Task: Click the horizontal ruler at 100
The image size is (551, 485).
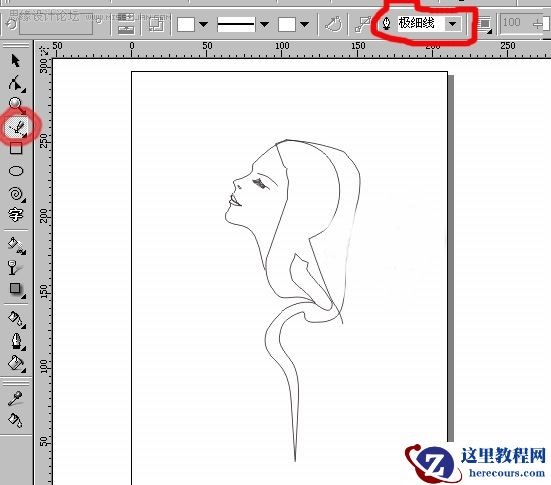Action: (x=282, y=46)
